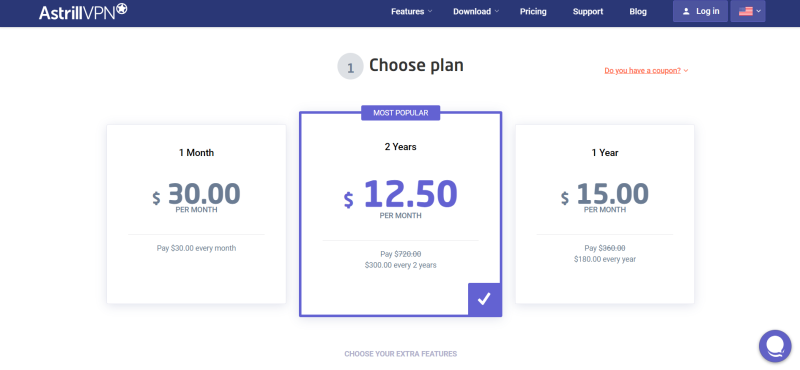Expand the Download menu chevron

click(496, 11)
